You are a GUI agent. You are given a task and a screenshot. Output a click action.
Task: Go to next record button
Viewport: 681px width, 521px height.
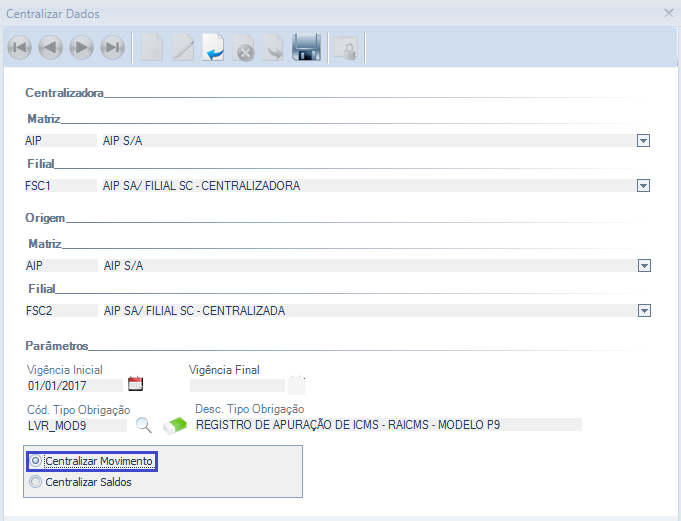[82, 47]
